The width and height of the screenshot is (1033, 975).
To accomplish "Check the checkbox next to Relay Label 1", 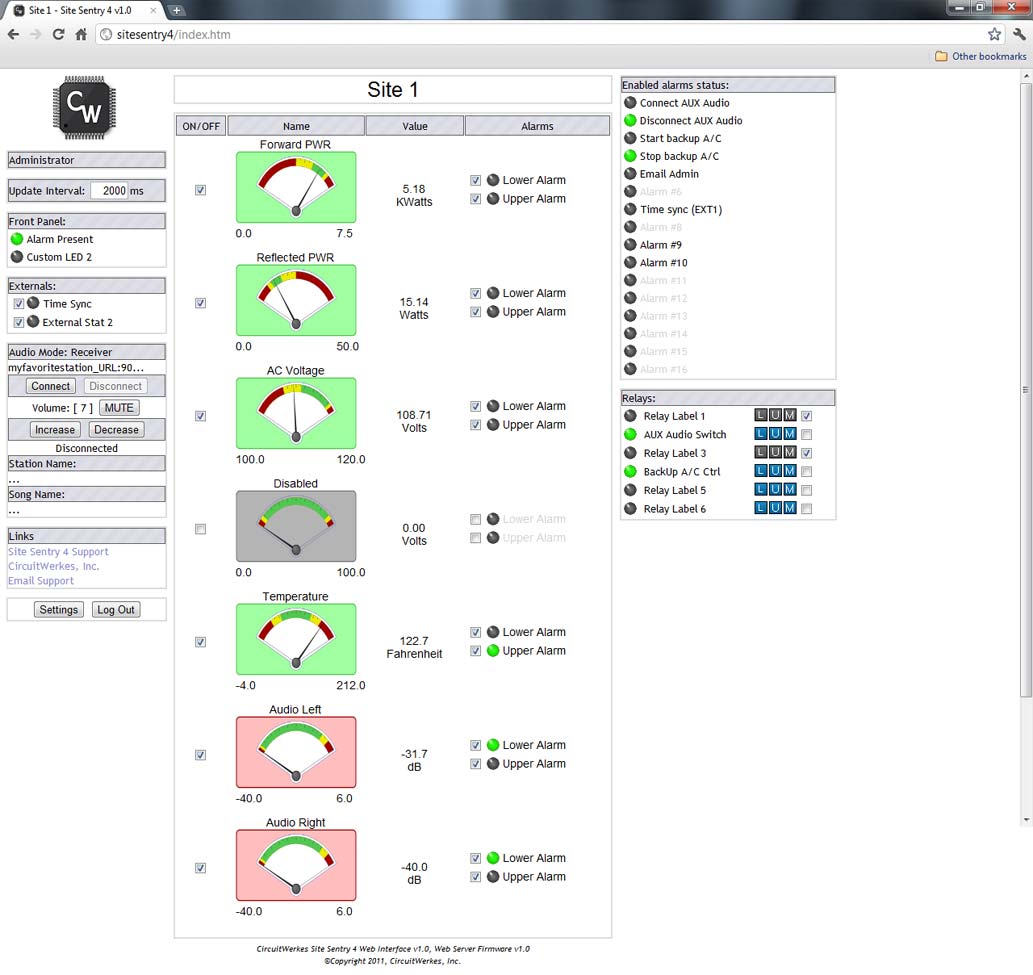I will pos(806,415).
